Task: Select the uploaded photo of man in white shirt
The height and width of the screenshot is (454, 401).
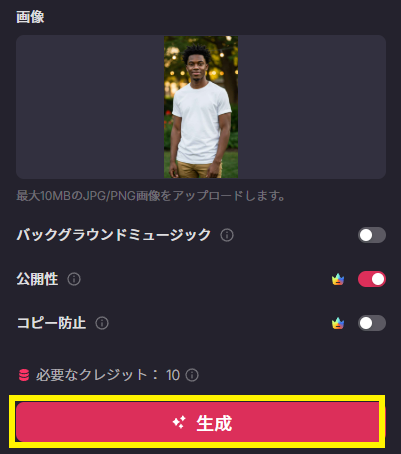Action: 201,107
